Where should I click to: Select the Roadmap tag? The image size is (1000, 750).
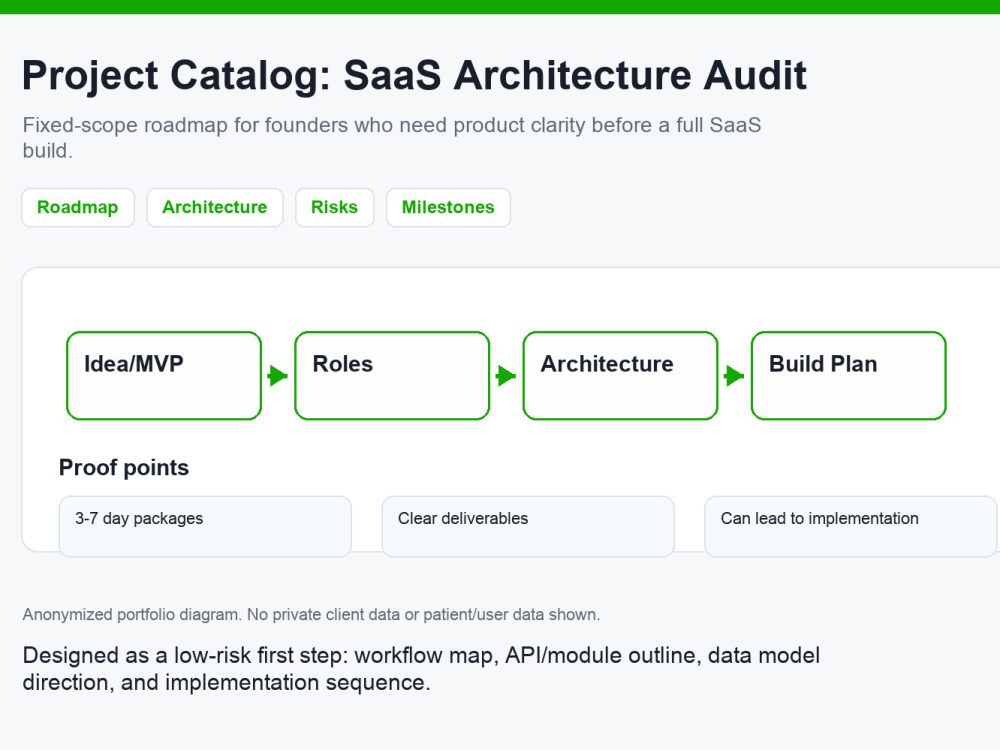coord(78,207)
